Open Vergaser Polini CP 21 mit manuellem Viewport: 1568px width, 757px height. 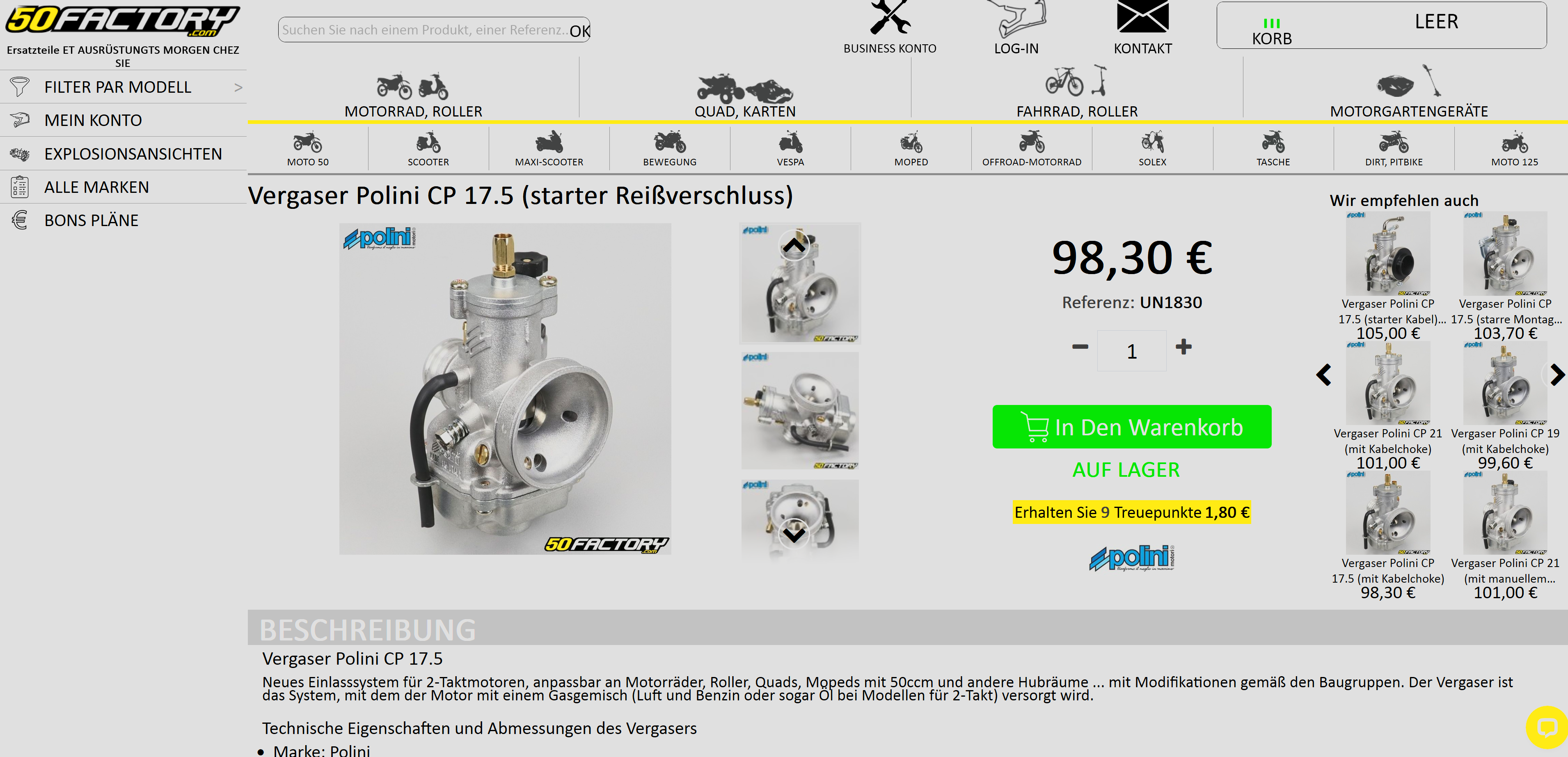pos(1505,535)
